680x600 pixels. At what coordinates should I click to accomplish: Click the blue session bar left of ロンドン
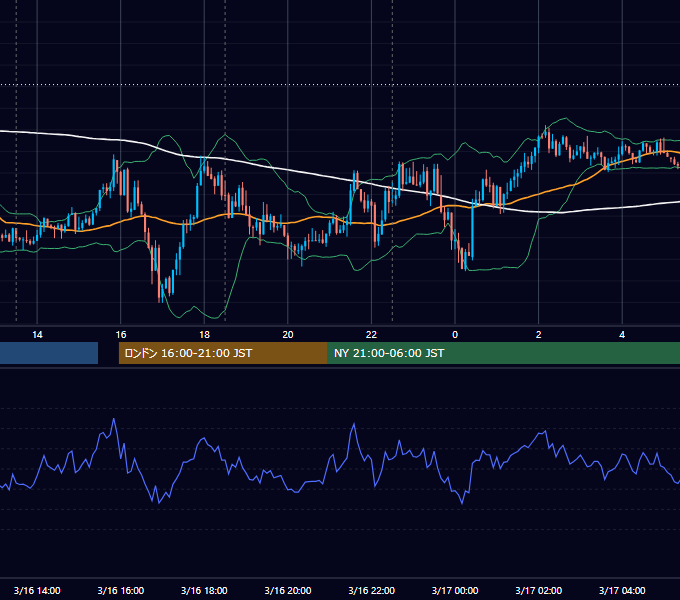(x=49, y=353)
